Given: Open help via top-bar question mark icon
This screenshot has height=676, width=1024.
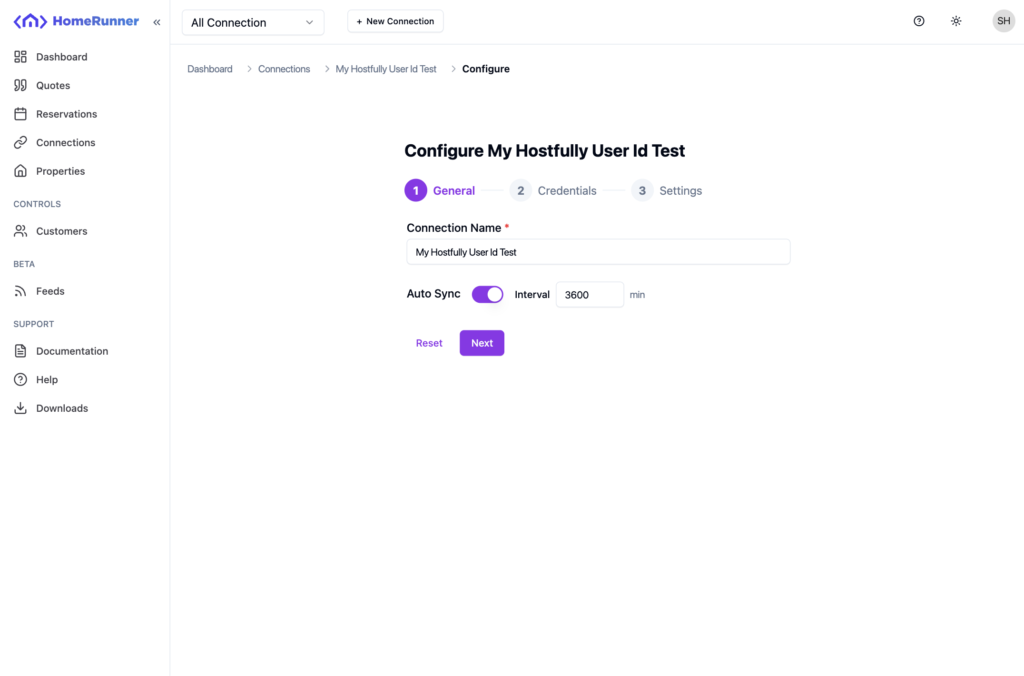Looking at the screenshot, I should 919,21.
